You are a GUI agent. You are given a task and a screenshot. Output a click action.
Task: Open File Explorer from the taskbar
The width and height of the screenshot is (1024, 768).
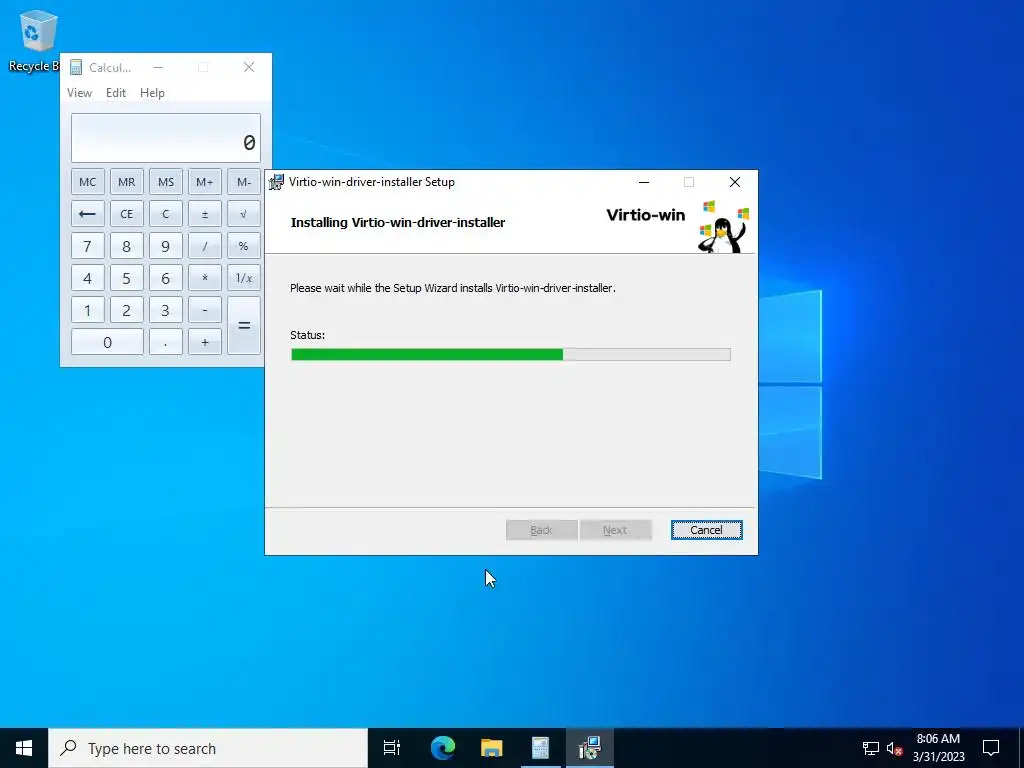(491, 748)
